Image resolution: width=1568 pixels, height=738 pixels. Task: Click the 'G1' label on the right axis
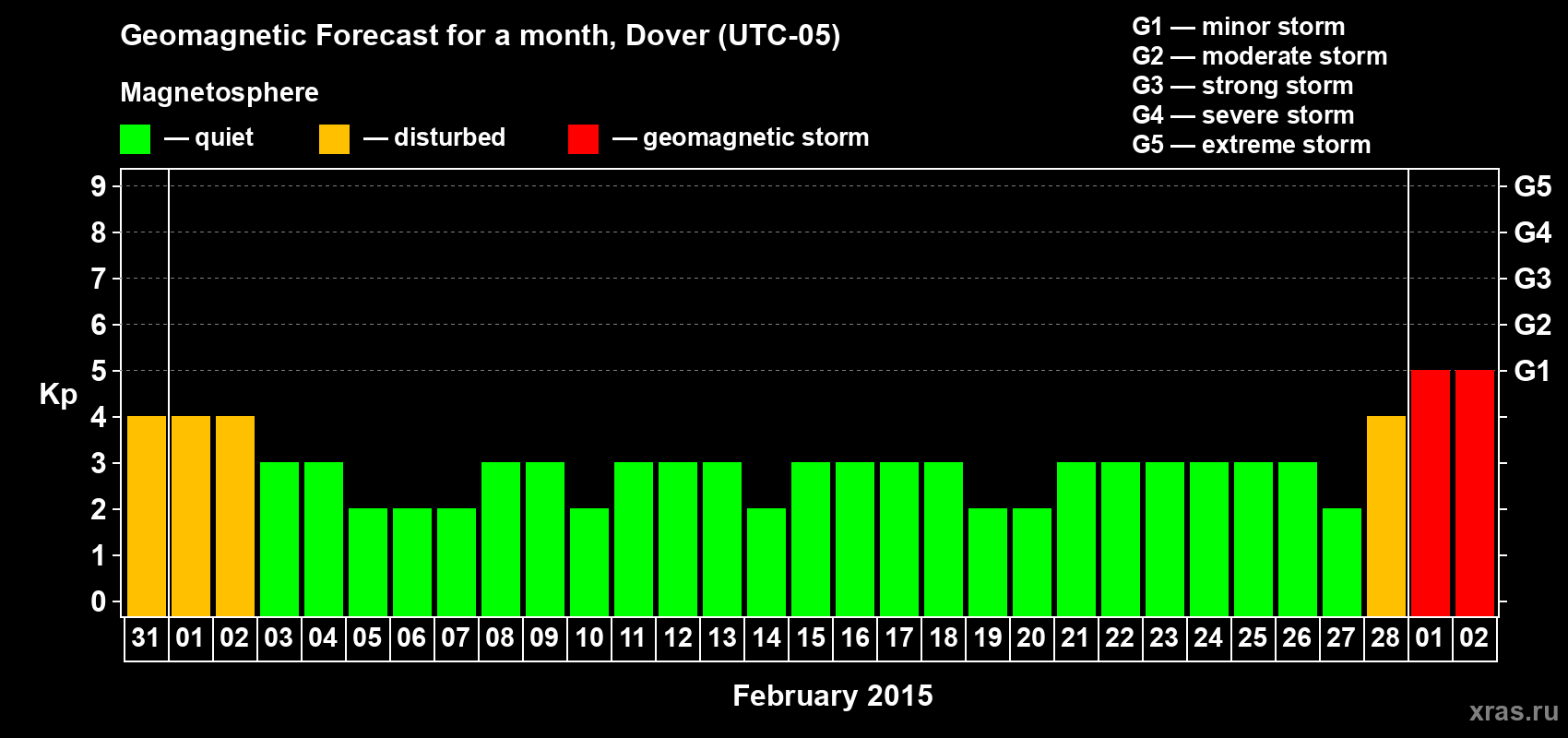pos(1533,371)
